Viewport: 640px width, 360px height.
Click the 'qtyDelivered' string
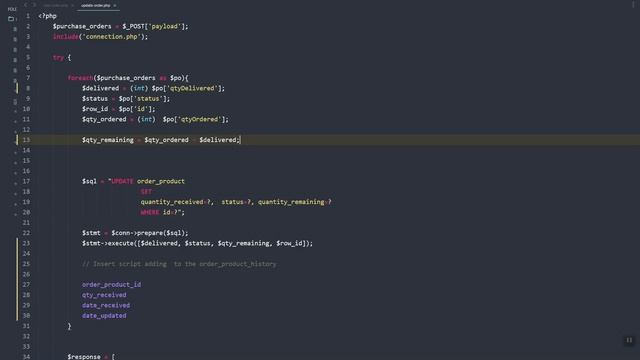point(192,88)
